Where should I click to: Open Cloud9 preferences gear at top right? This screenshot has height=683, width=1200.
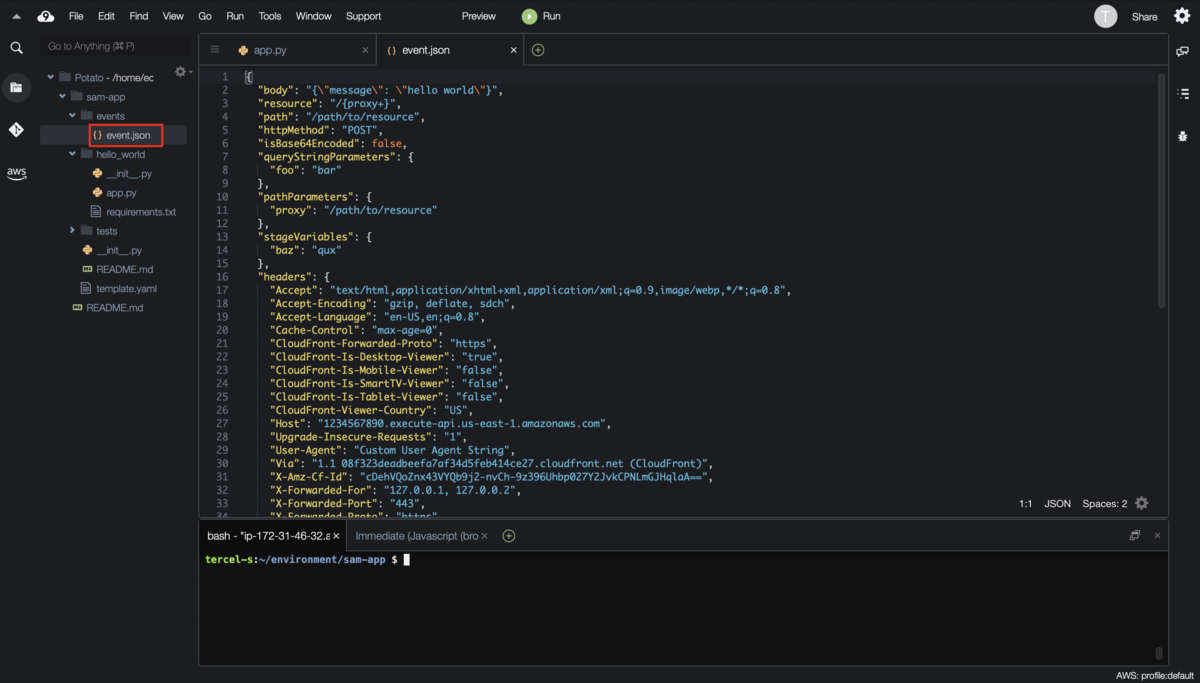(x=1181, y=16)
